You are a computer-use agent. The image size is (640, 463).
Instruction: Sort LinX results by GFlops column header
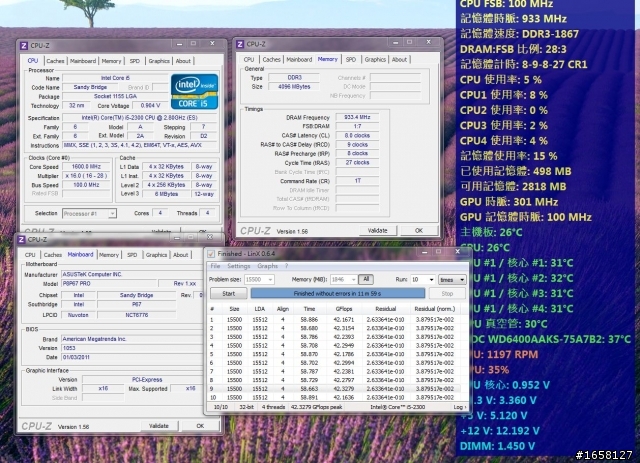tap(344, 309)
